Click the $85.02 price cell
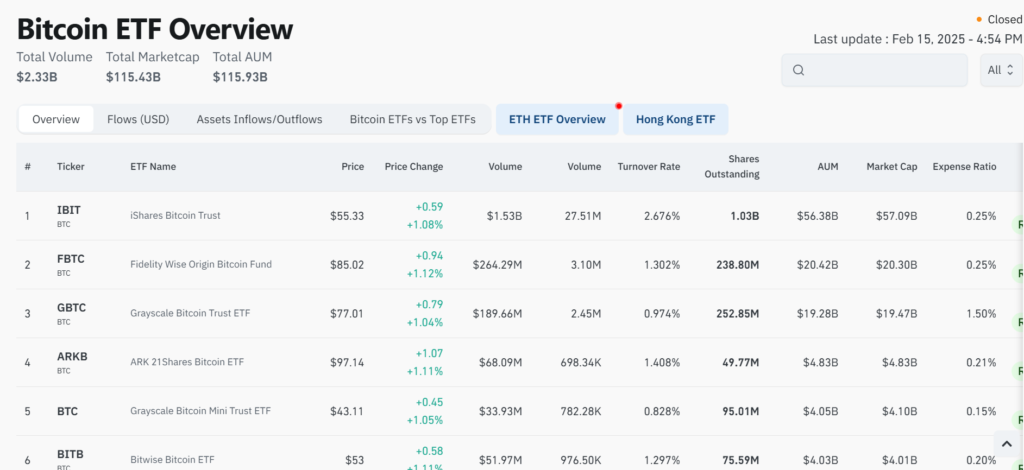Screen dimensions: 1024x470 click(x=347, y=265)
